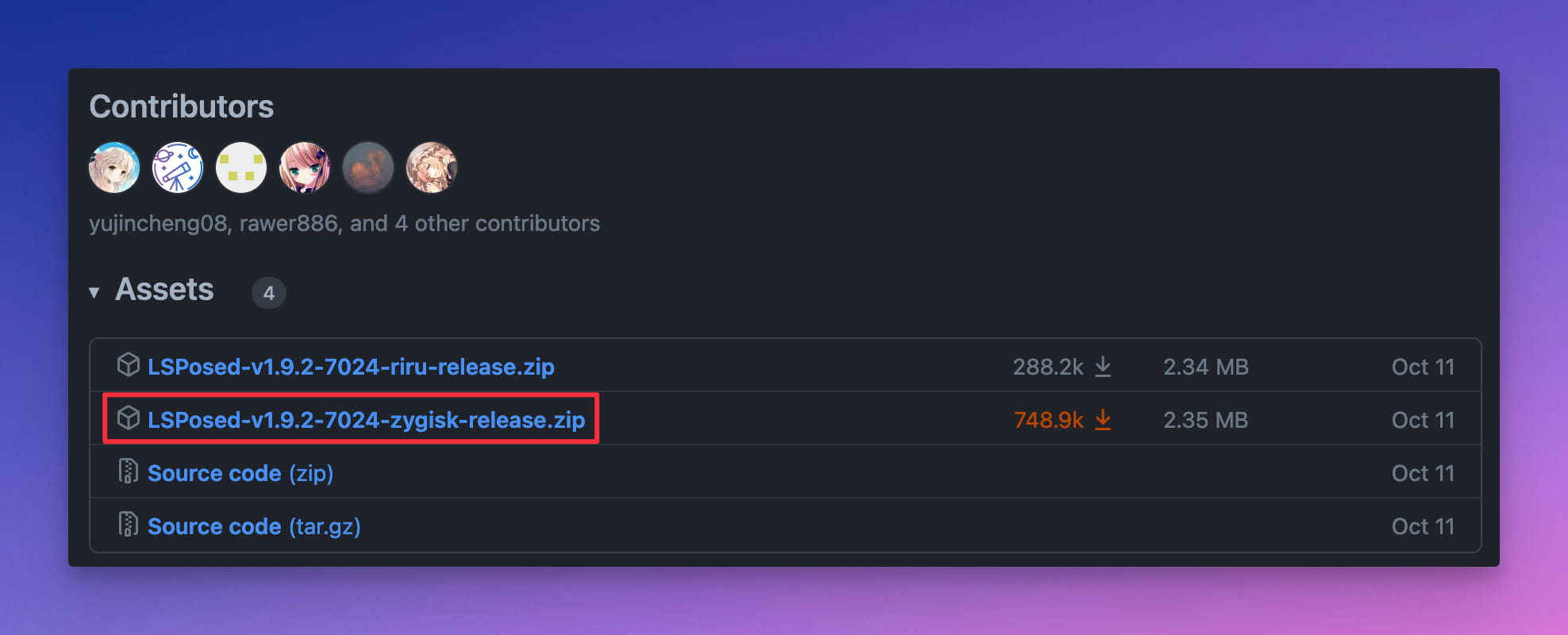Click Source code (zip) link

point(240,473)
